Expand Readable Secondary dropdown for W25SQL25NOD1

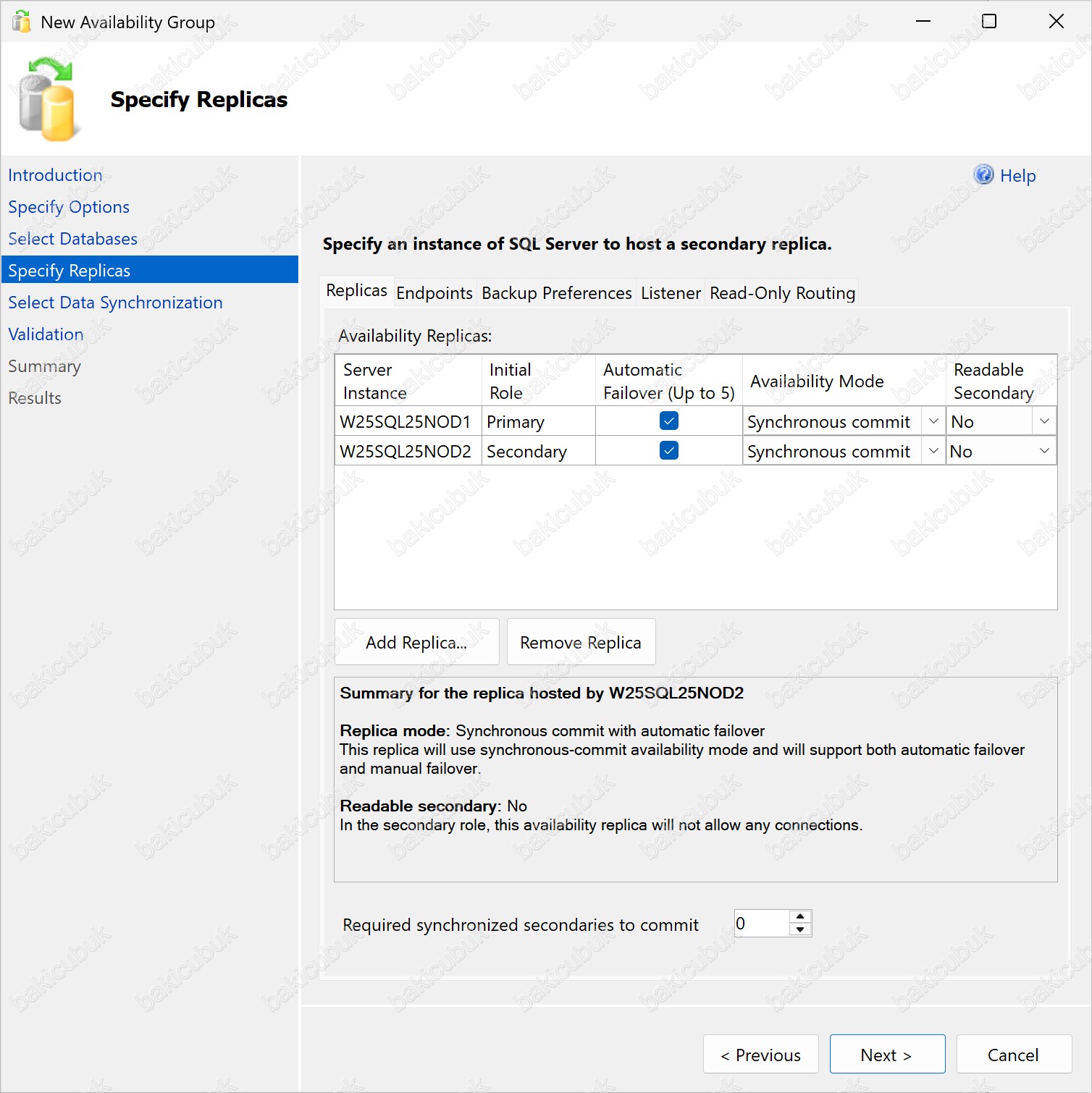[x=1044, y=421]
